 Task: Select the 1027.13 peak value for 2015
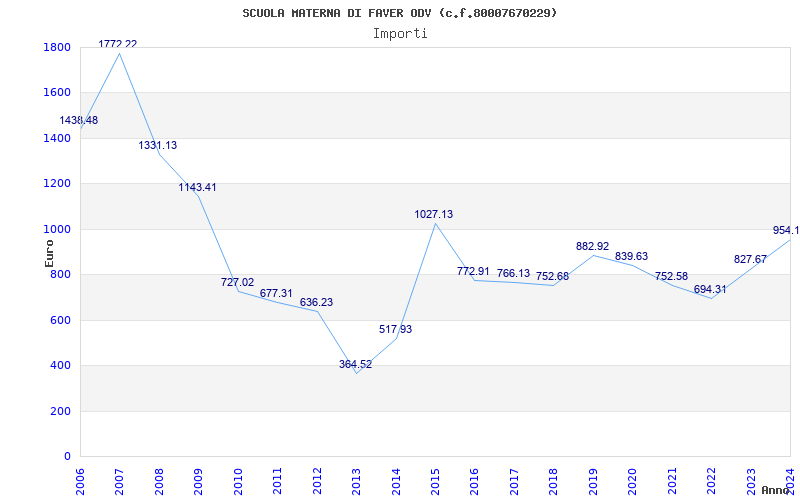point(434,214)
